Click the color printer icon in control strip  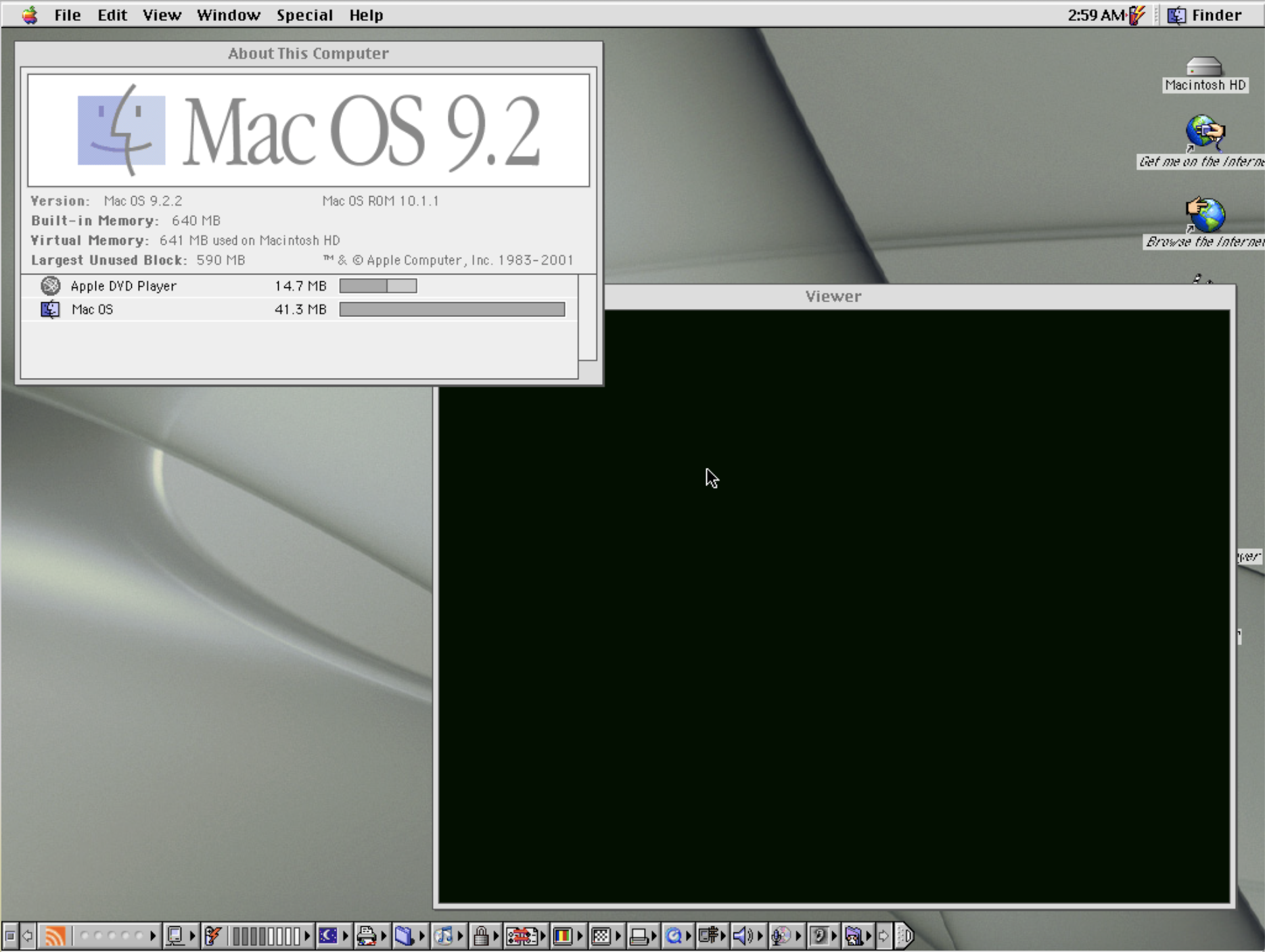point(366,936)
